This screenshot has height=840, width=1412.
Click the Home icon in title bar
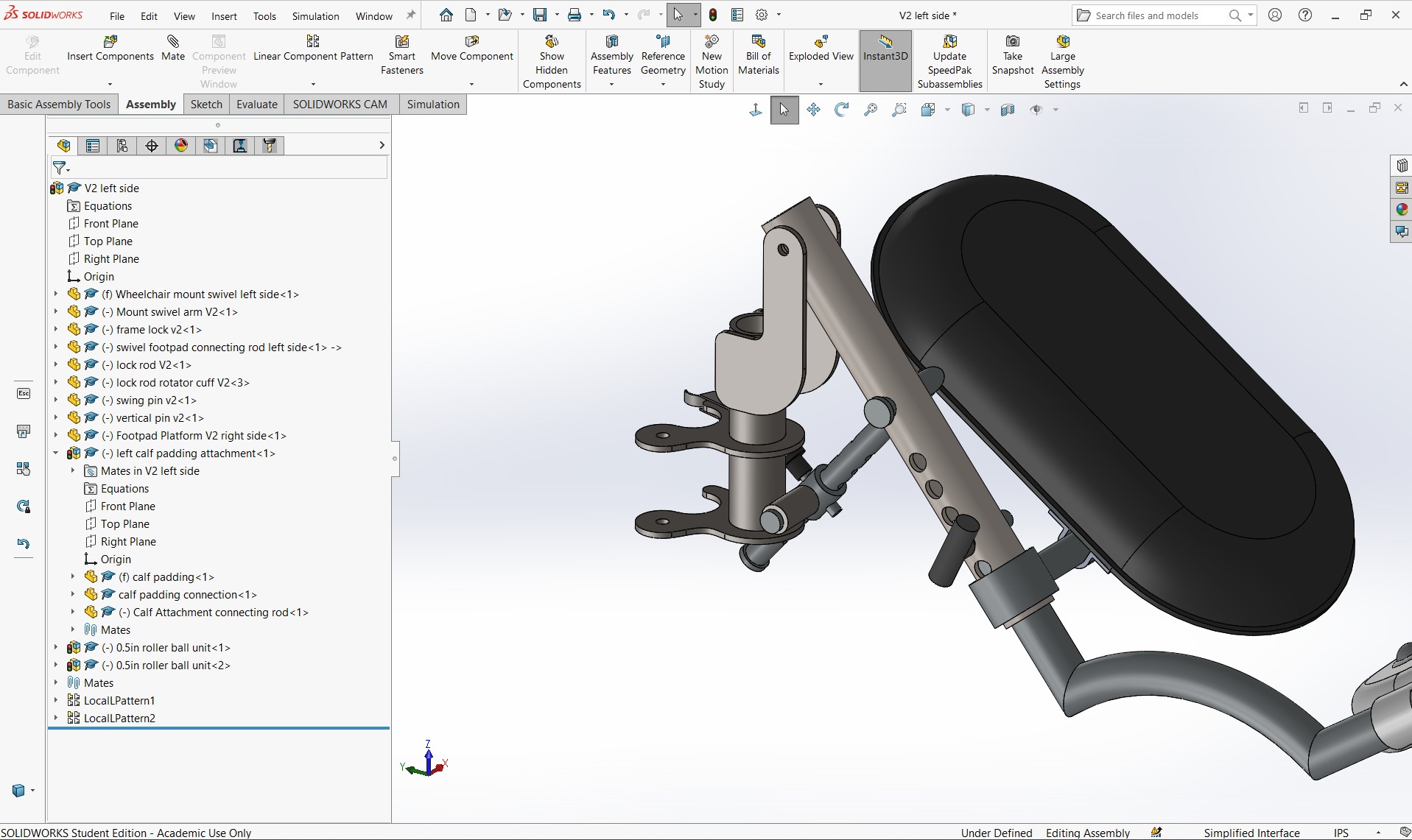point(446,15)
